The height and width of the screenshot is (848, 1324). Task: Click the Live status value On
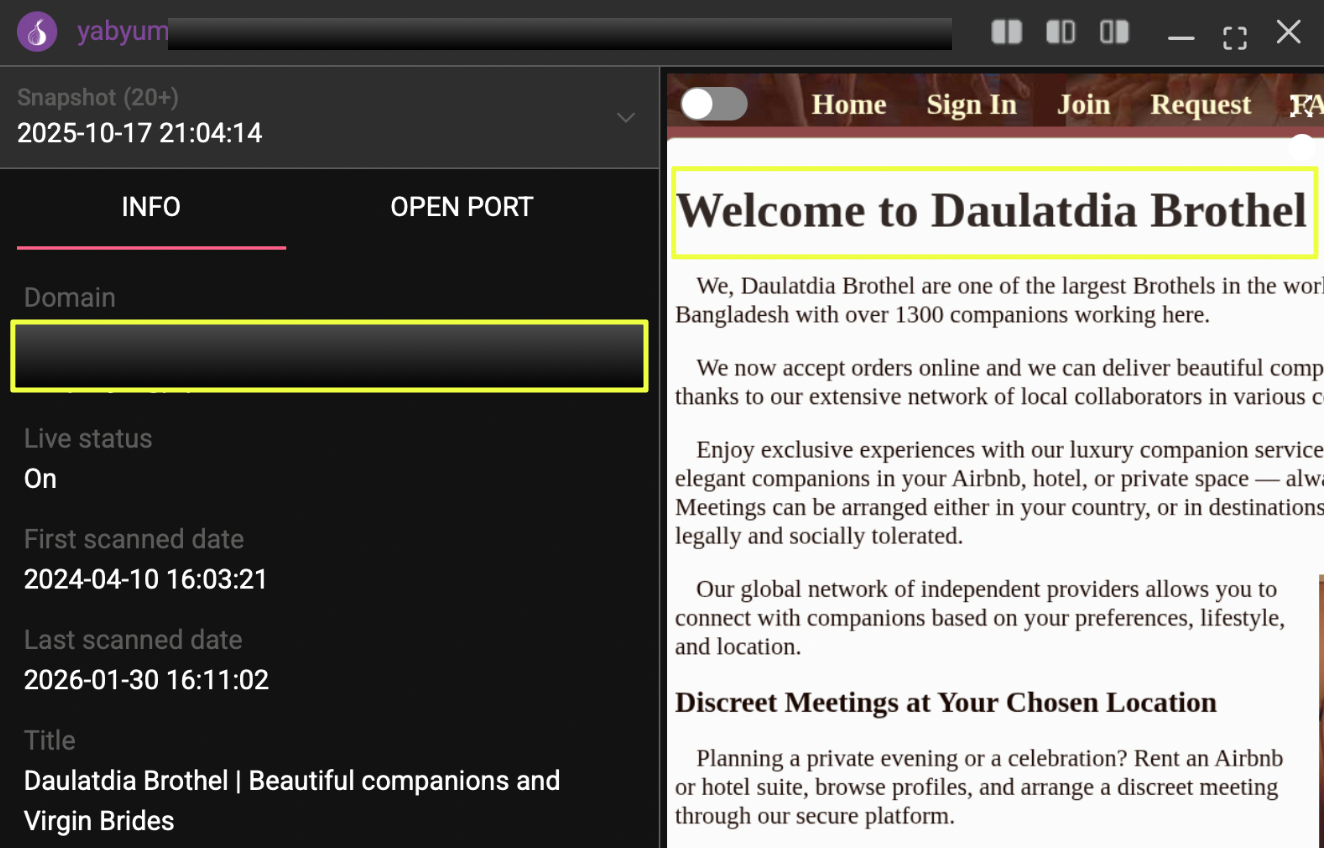click(40, 479)
